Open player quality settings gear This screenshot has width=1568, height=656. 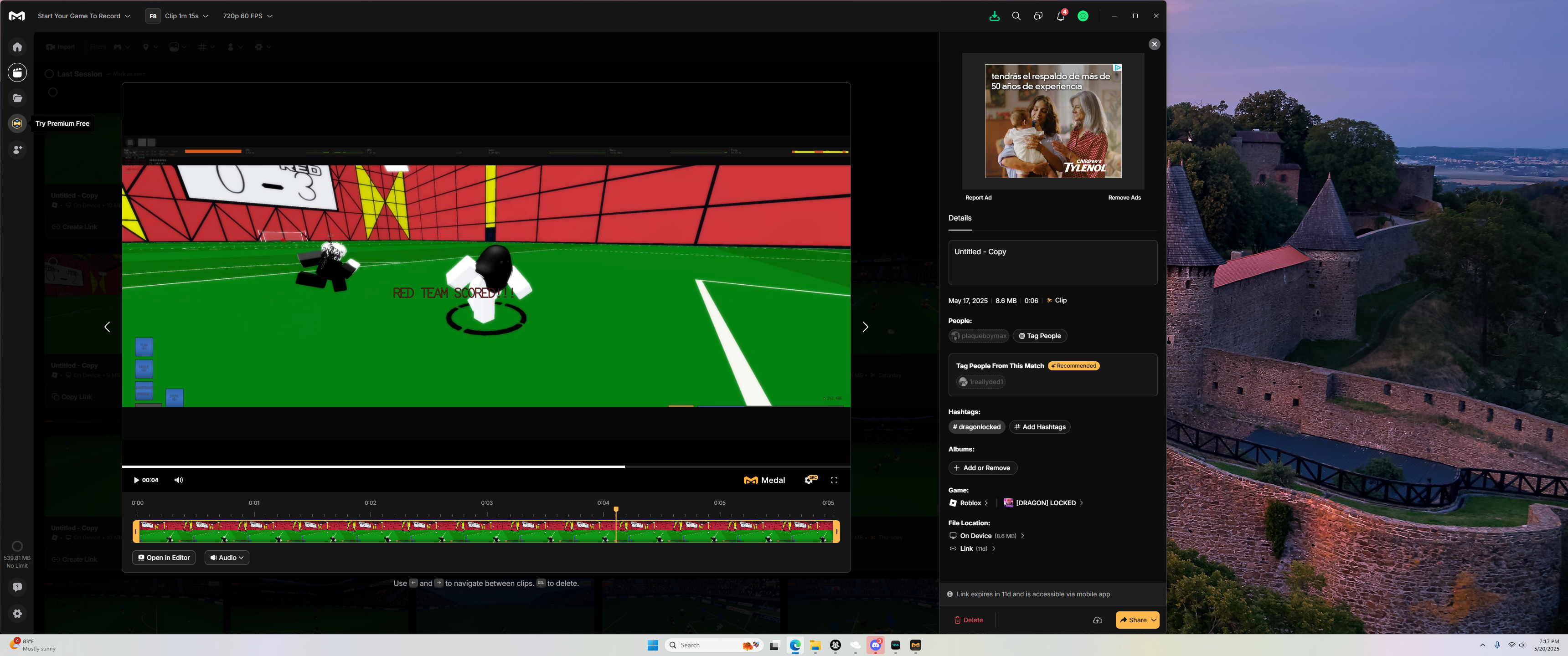tap(810, 480)
